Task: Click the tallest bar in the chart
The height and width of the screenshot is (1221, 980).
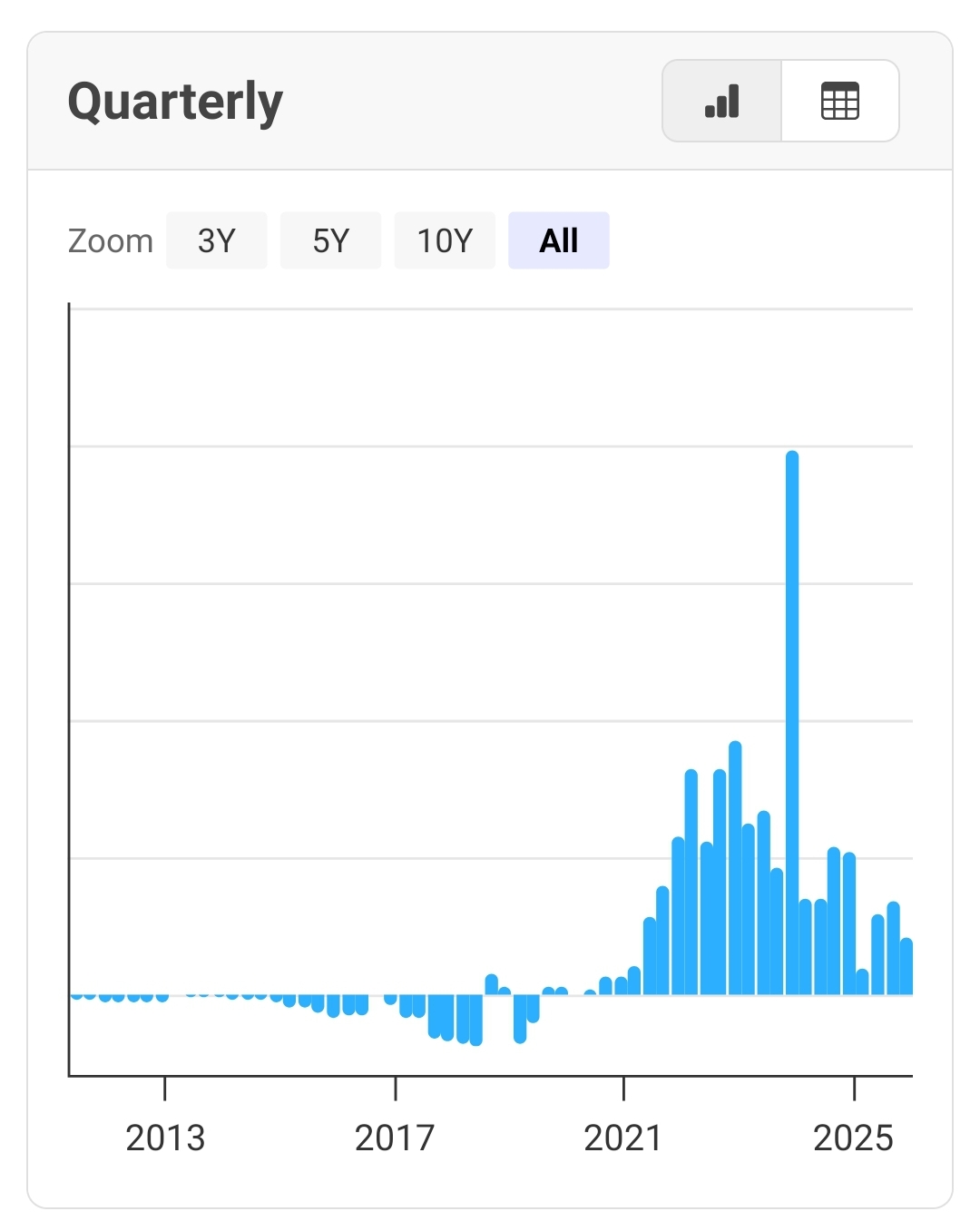Action: (x=792, y=722)
